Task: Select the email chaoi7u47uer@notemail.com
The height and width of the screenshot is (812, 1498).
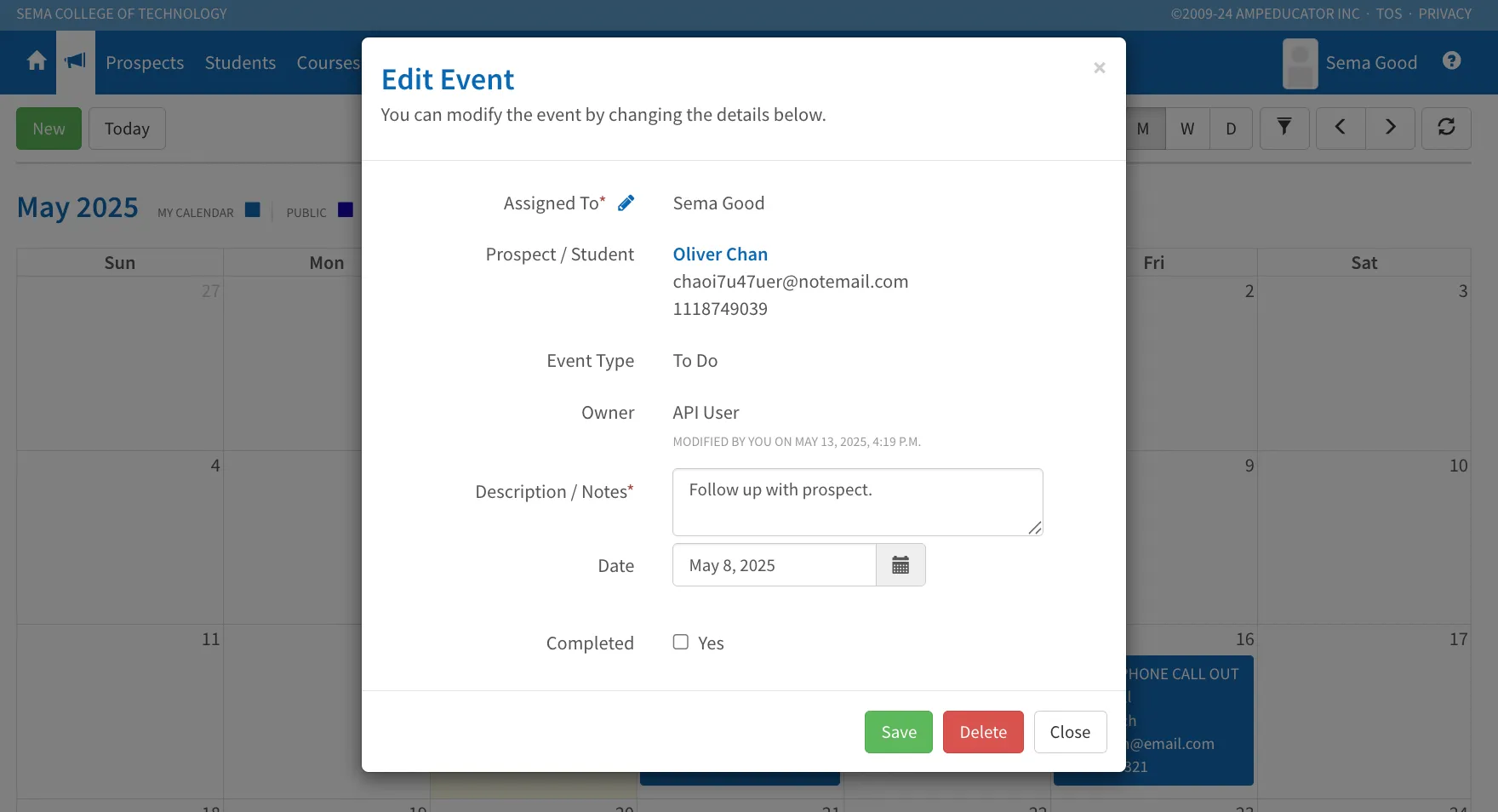Action: (x=790, y=282)
